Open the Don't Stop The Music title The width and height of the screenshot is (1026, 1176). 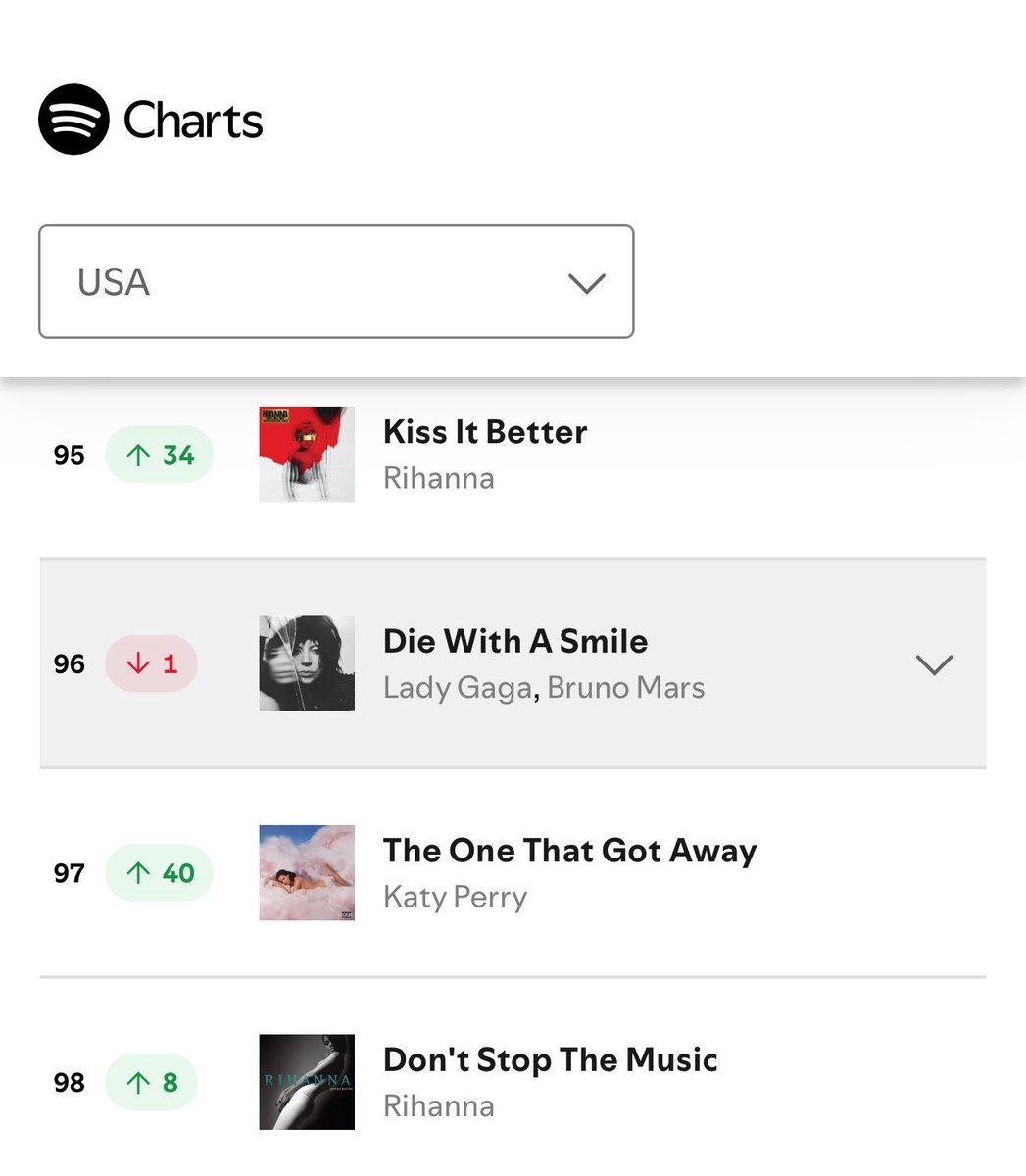[x=551, y=1059]
